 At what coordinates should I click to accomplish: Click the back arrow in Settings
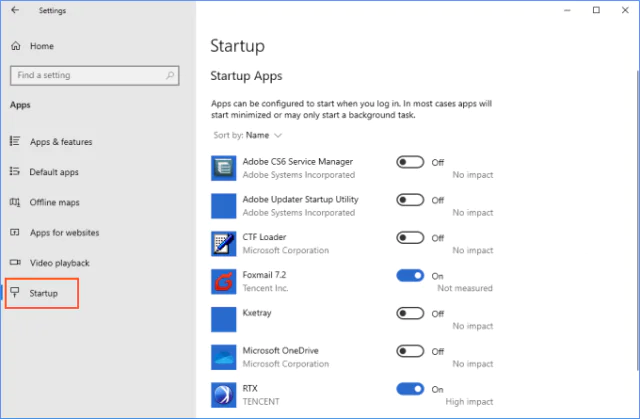click(x=15, y=11)
